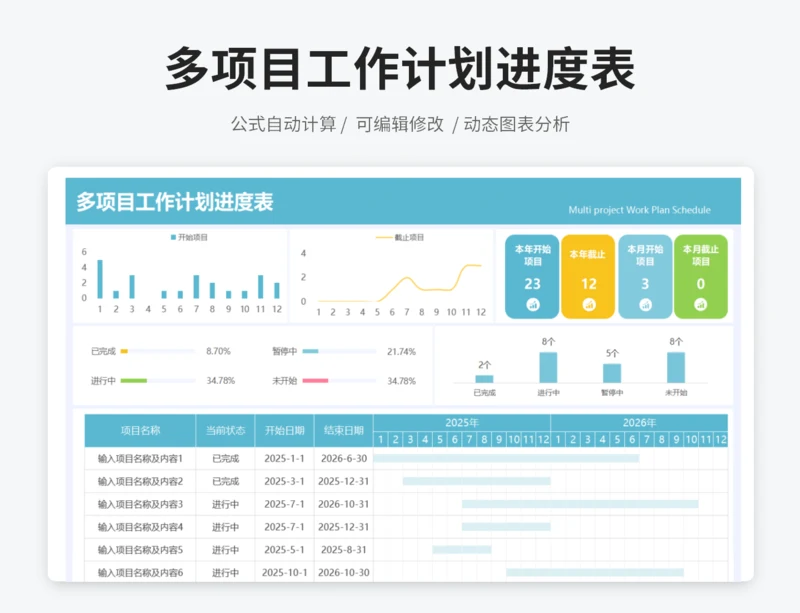Viewport: 800px width, 613px height.
Task: Click the 2025年 timeline header
Action: (462, 423)
